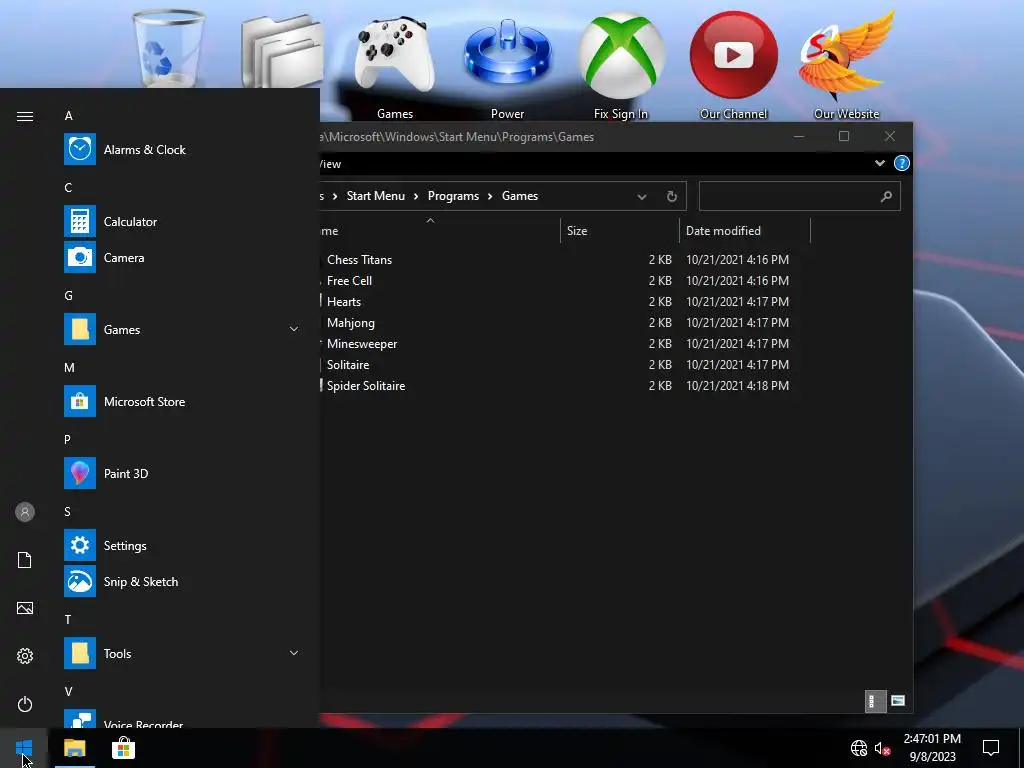Select the Hearts shortcut
Image resolution: width=1024 pixels, height=768 pixels.
(344, 302)
